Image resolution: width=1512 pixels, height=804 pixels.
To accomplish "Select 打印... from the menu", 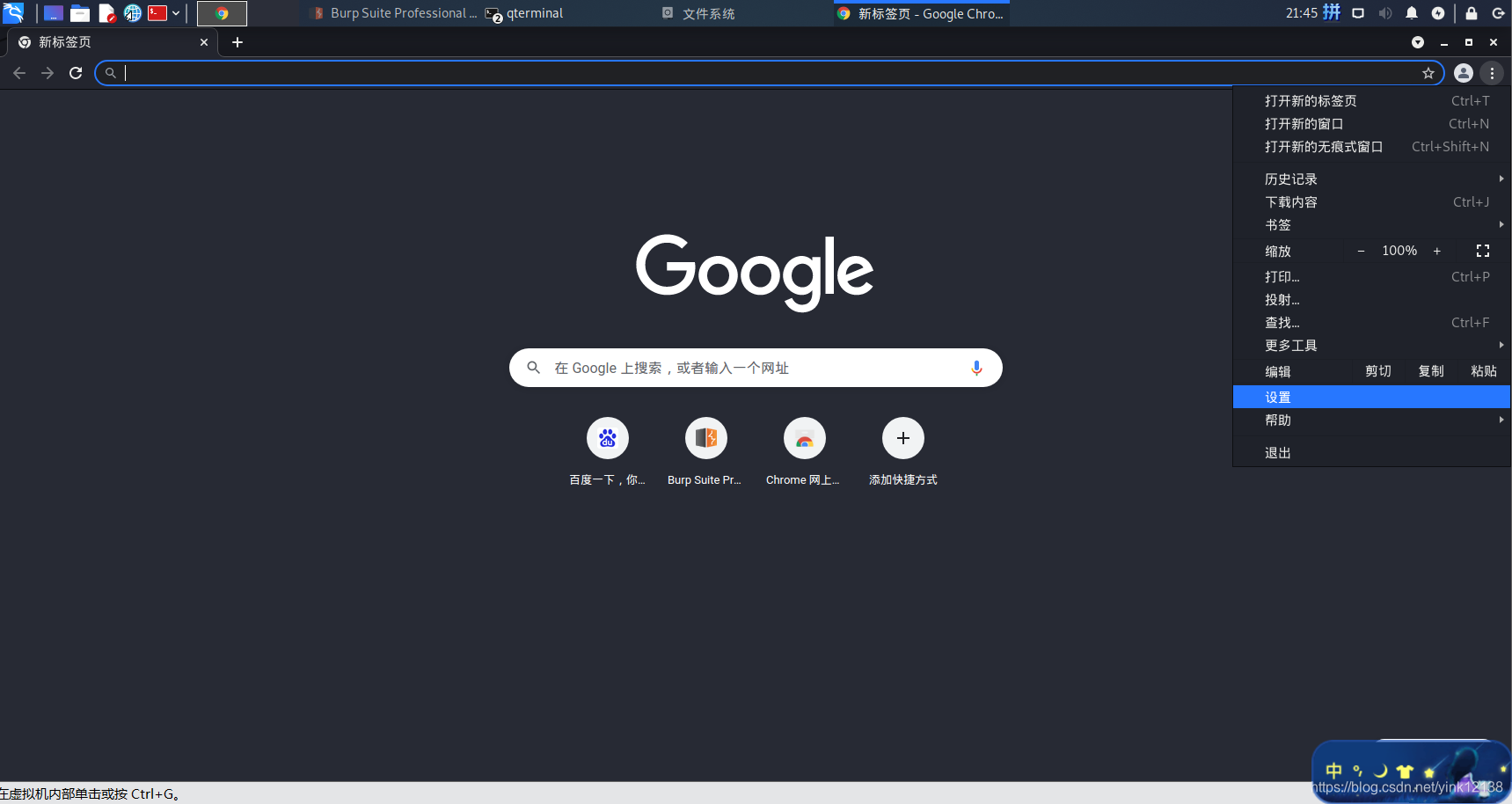I will coord(1372,277).
